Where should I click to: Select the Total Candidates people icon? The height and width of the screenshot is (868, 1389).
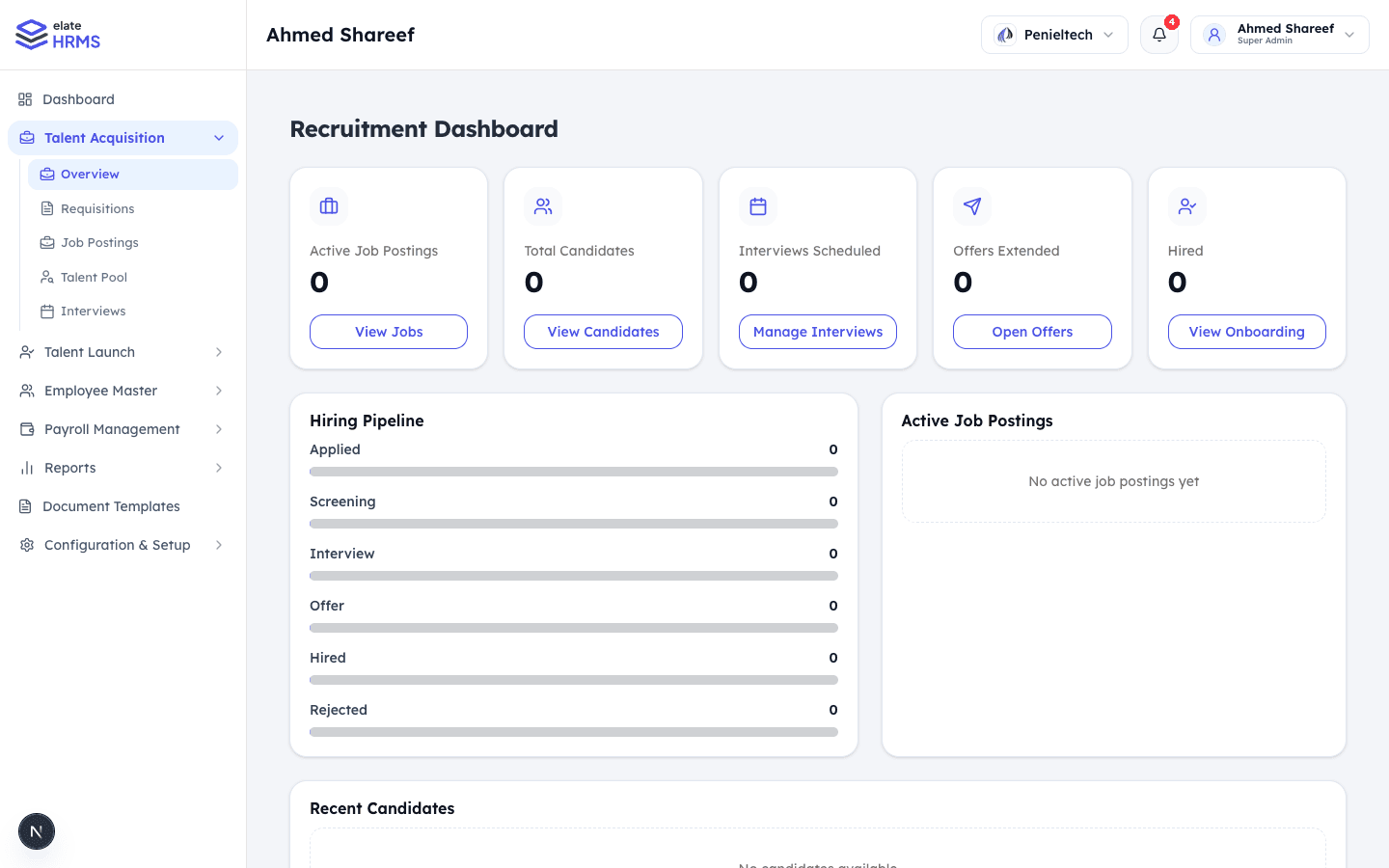tap(543, 205)
